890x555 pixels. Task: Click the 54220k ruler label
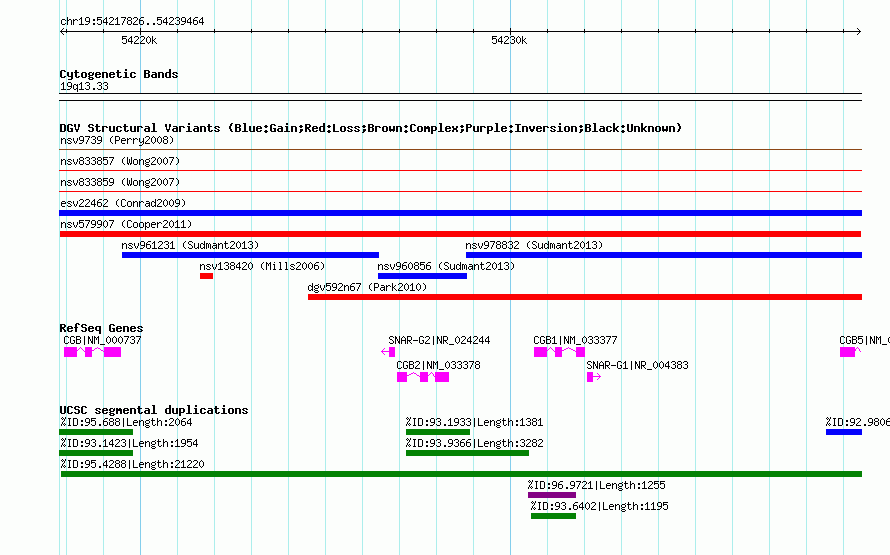coord(139,40)
